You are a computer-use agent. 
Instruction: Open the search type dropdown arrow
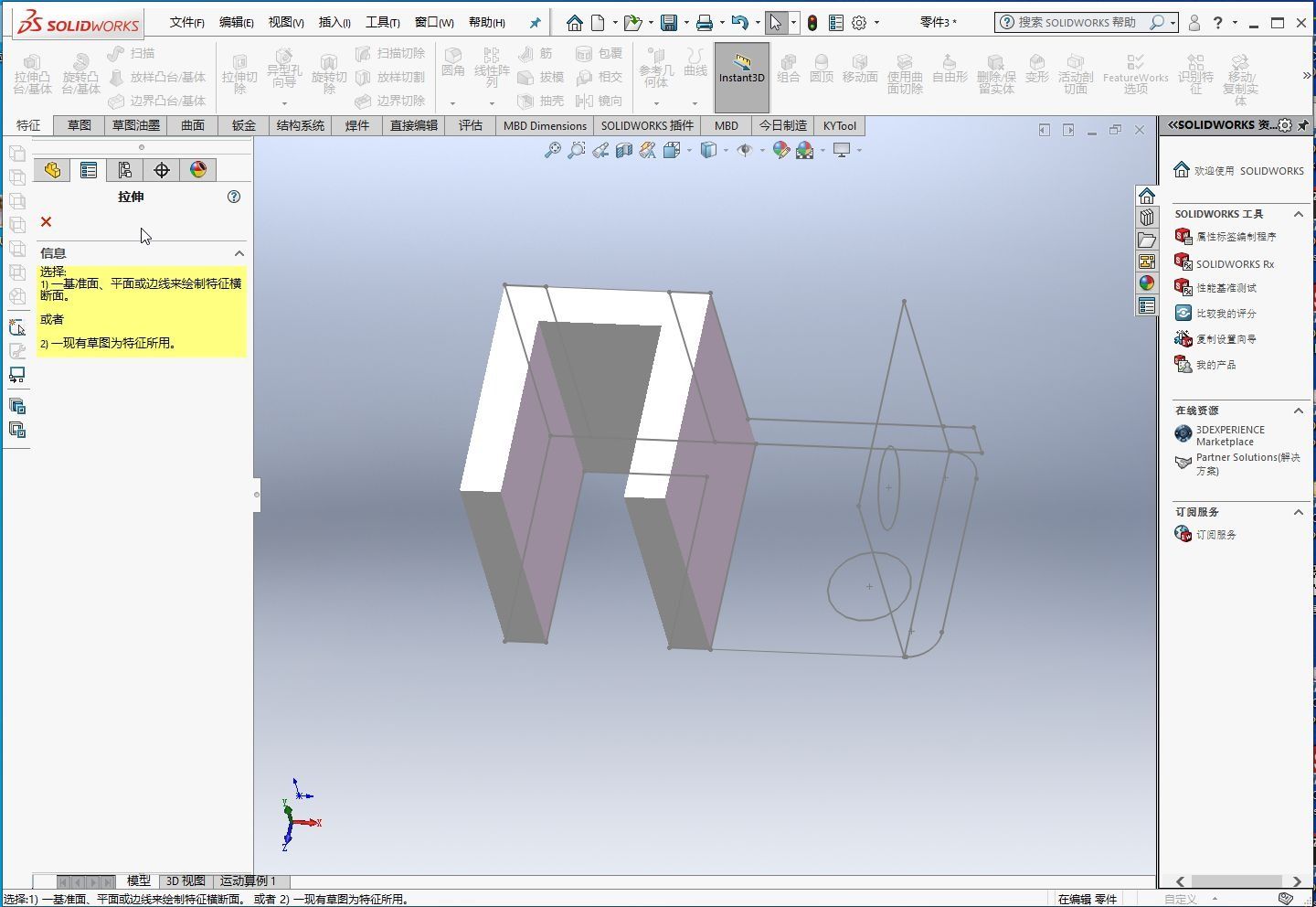click(x=1173, y=23)
